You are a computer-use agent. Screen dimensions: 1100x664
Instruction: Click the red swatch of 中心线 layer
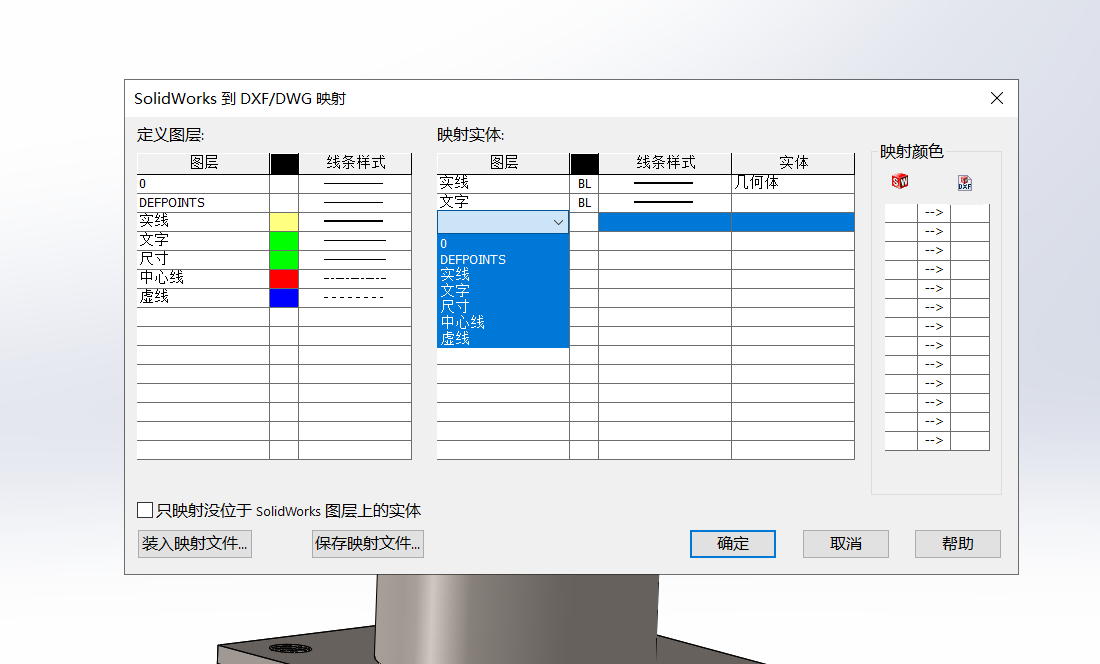tap(284, 278)
